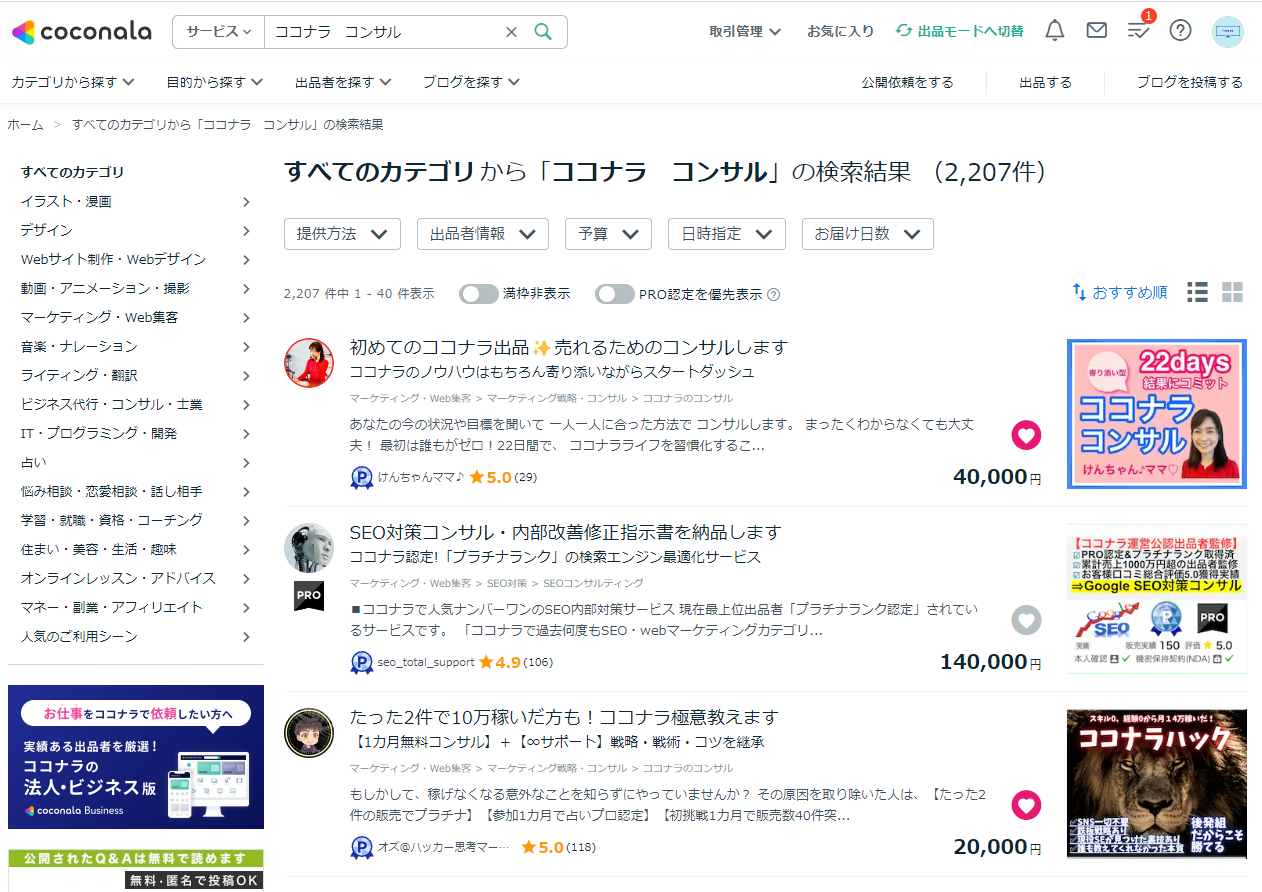Click the green search magnifier icon

543,32
